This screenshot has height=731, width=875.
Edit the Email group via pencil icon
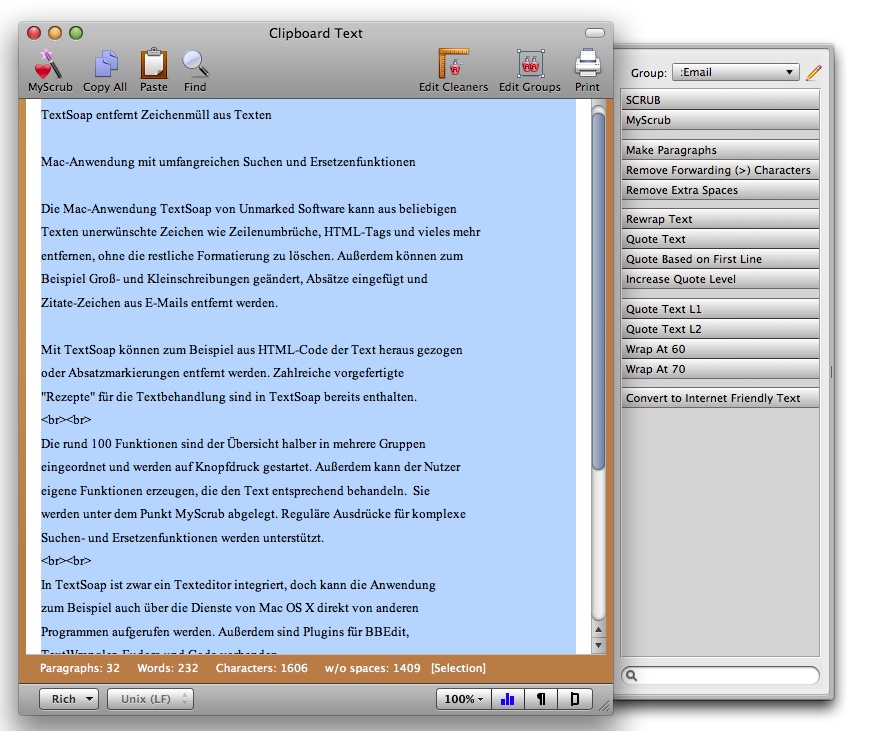(812, 72)
